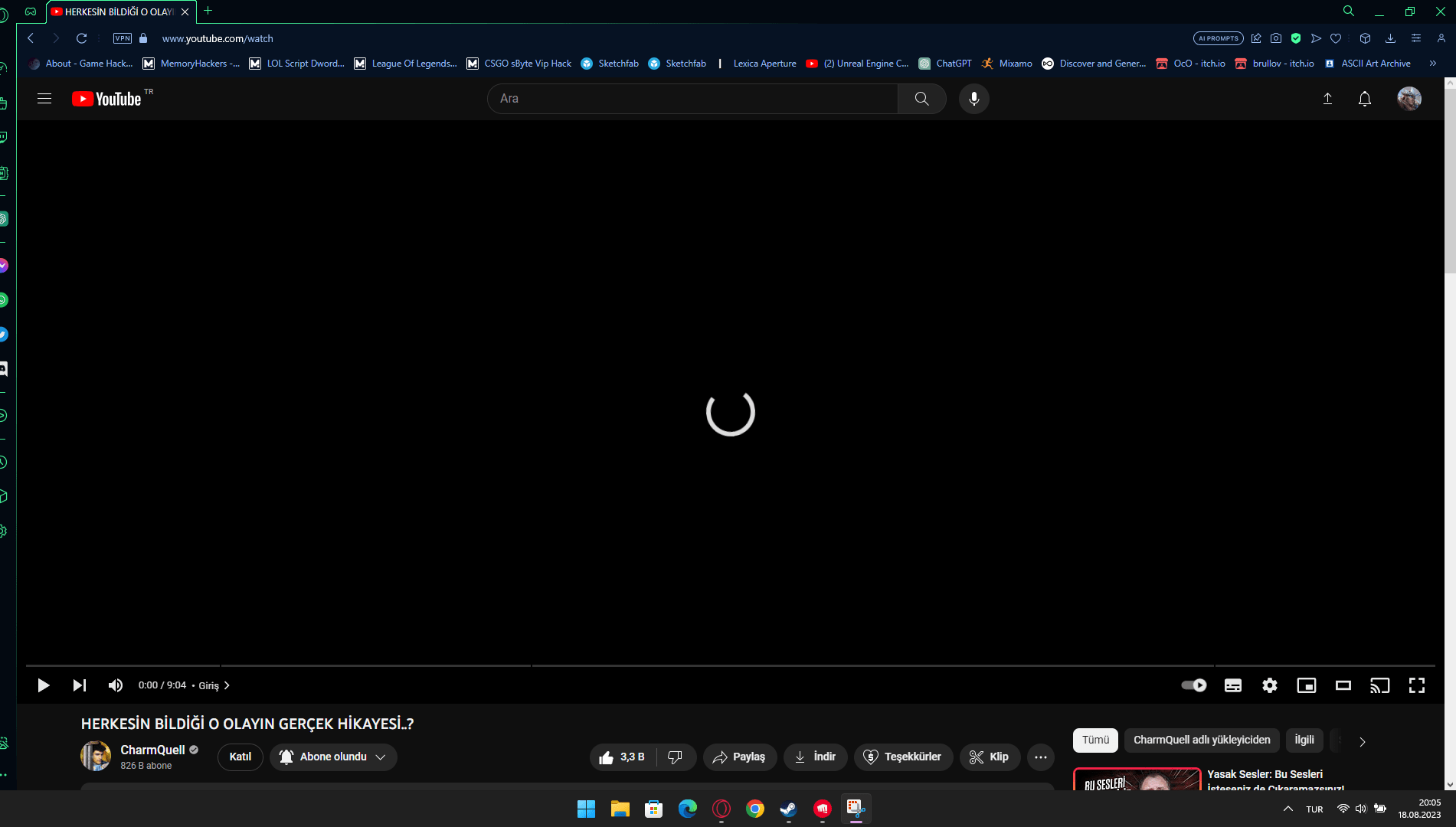Click the Paylaş share button
The width and height of the screenshot is (1456, 827).
739,757
